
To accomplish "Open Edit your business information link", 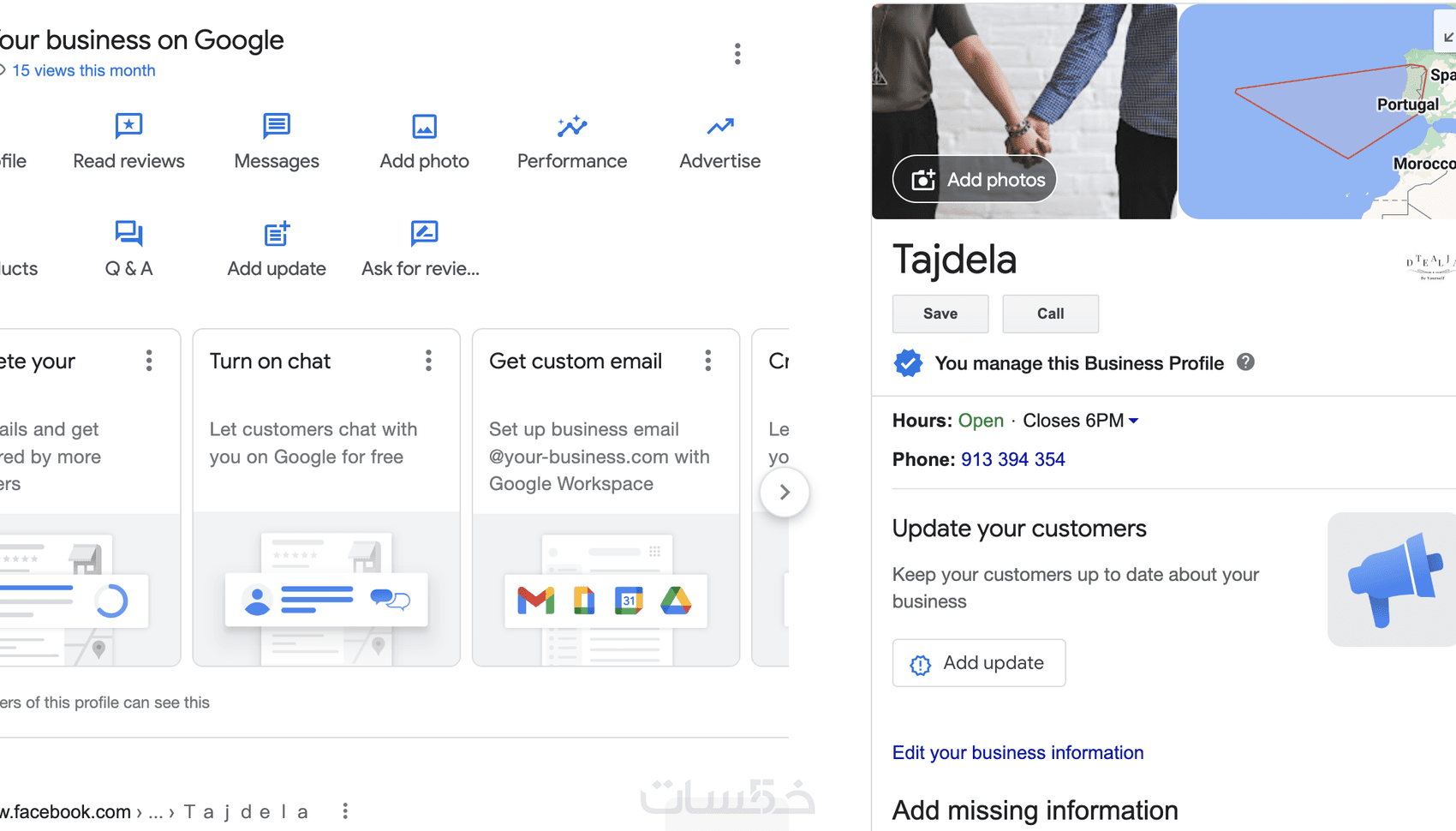I will [x=1017, y=752].
